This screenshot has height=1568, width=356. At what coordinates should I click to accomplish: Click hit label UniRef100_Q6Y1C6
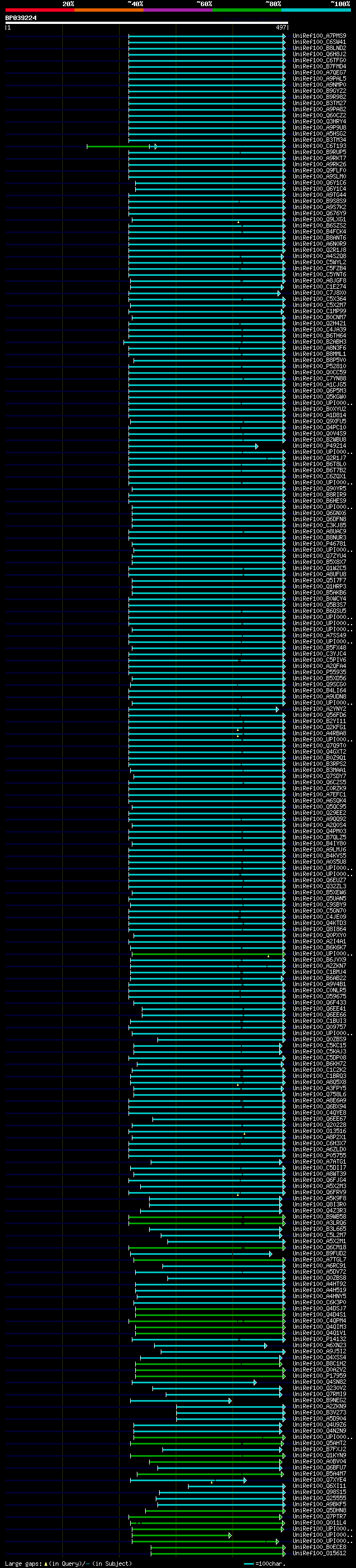(x=319, y=182)
